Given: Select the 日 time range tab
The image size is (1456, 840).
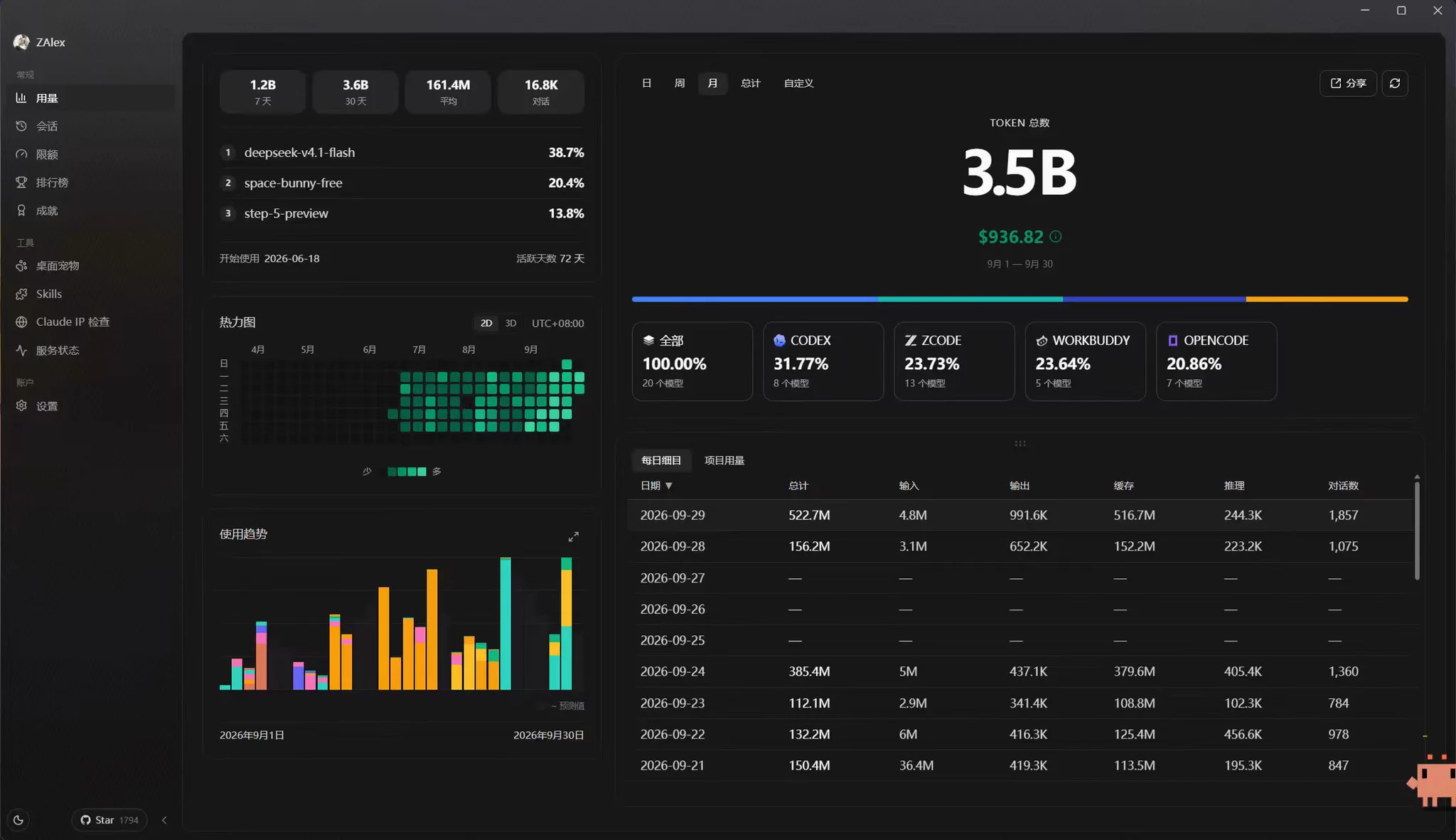Looking at the screenshot, I should [646, 83].
